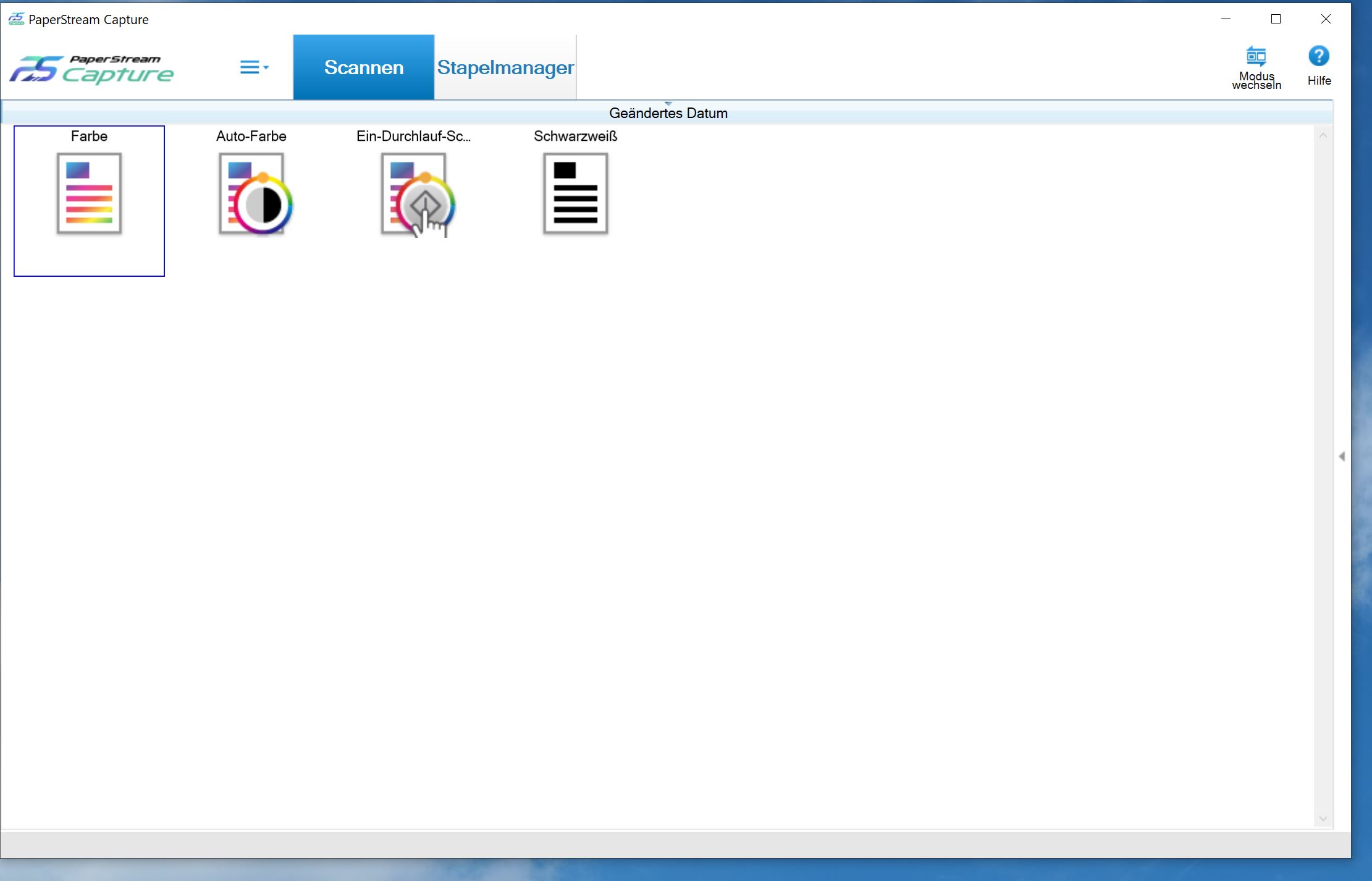Click the Modus wechseln icon
The width and height of the screenshot is (1372, 881).
coord(1256,57)
